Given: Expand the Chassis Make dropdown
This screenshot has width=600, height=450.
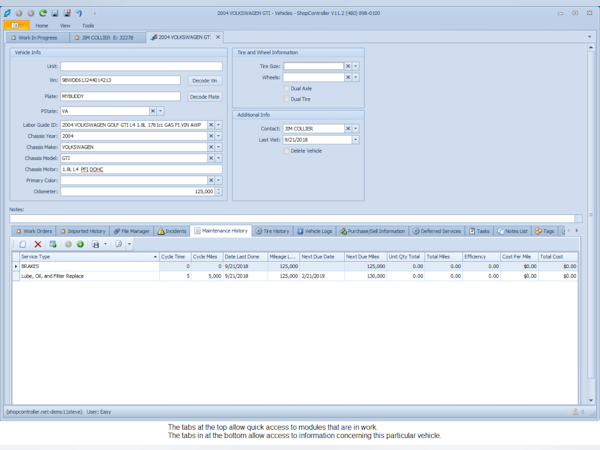Looking at the screenshot, I should click(219, 147).
